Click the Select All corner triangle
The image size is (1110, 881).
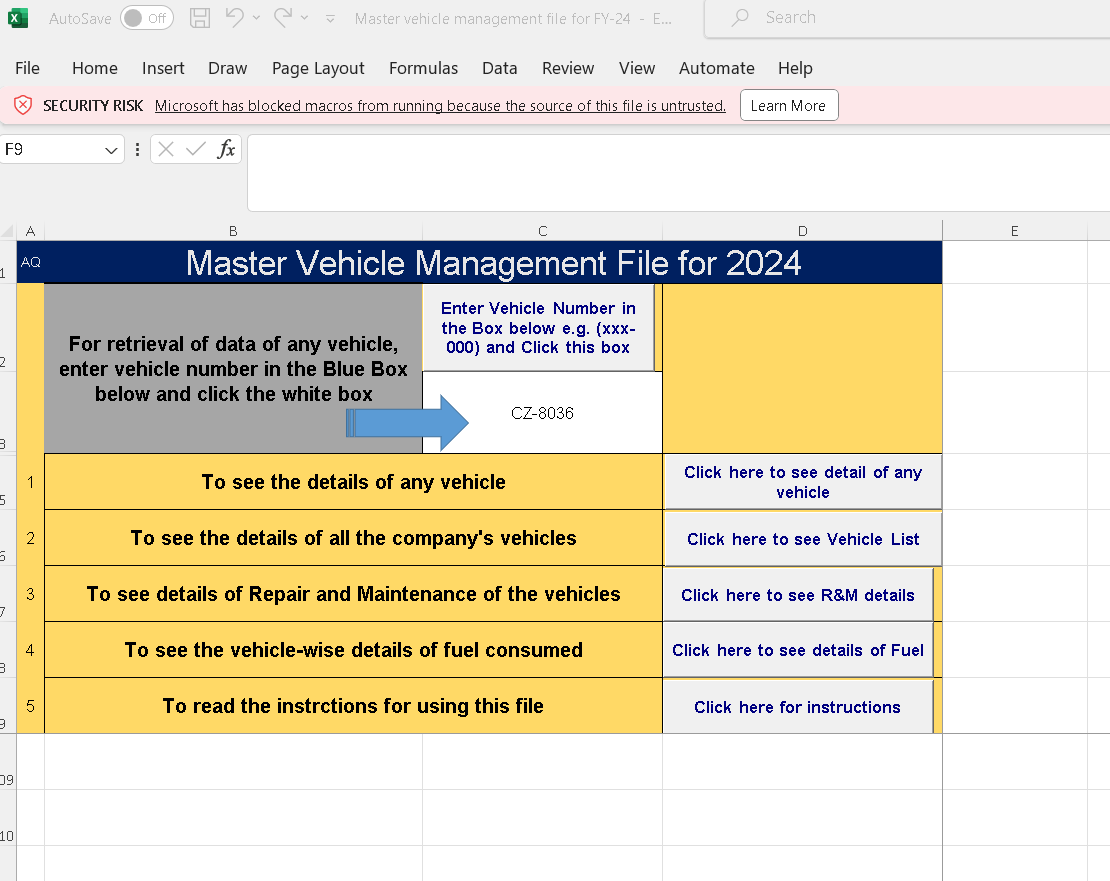pos(8,231)
